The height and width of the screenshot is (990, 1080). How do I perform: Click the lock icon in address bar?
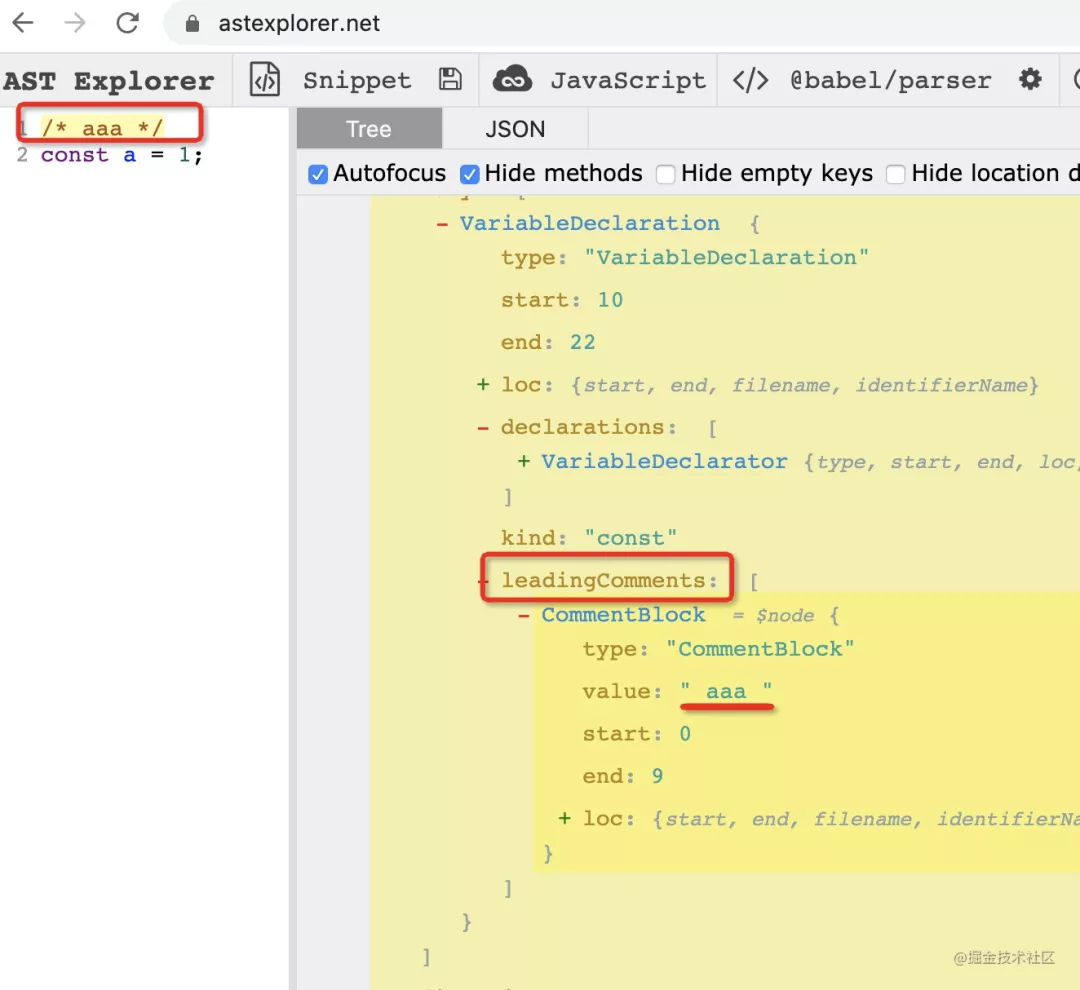(193, 23)
